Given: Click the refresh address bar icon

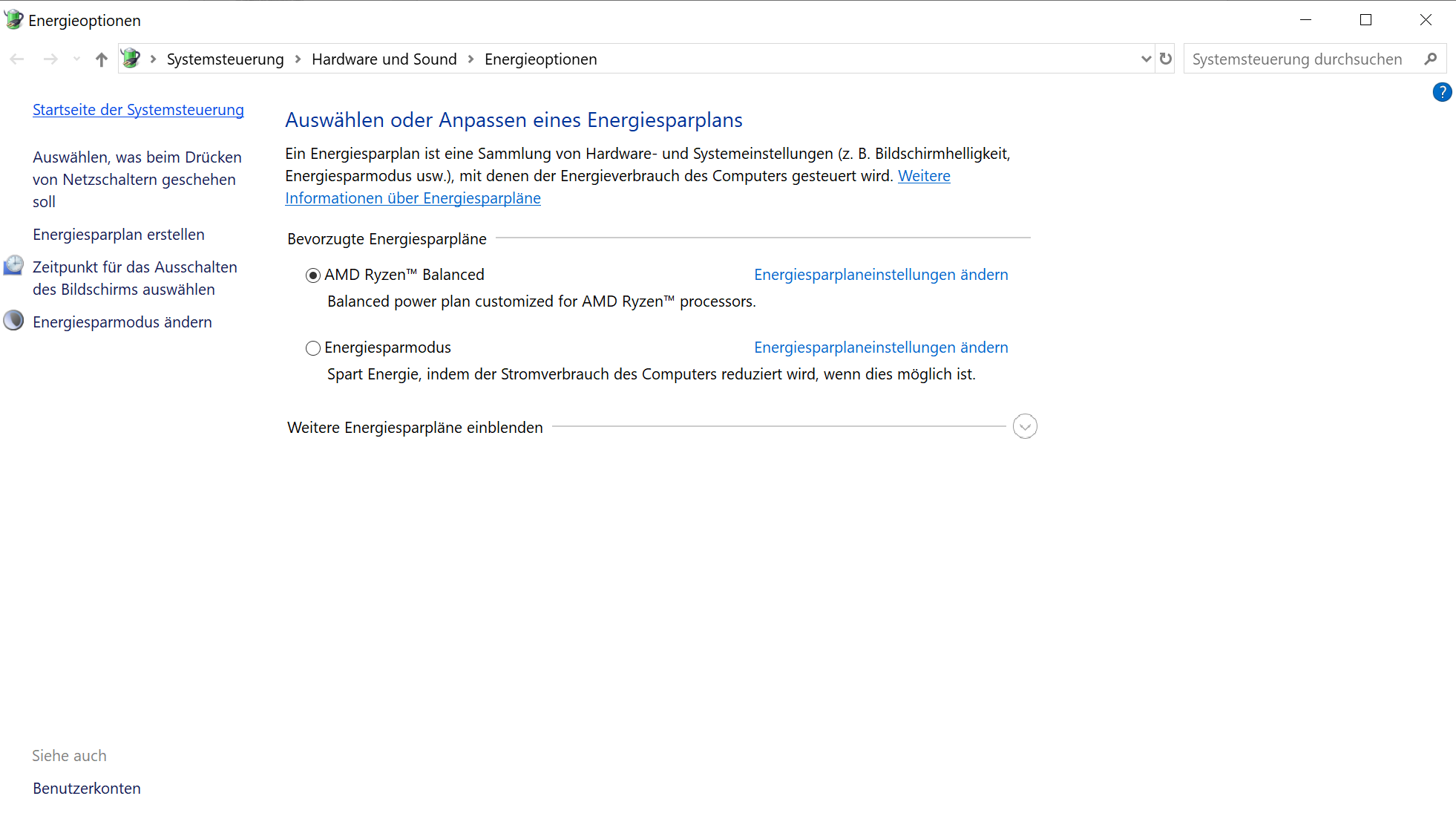Looking at the screenshot, I should pos(1166,59).
